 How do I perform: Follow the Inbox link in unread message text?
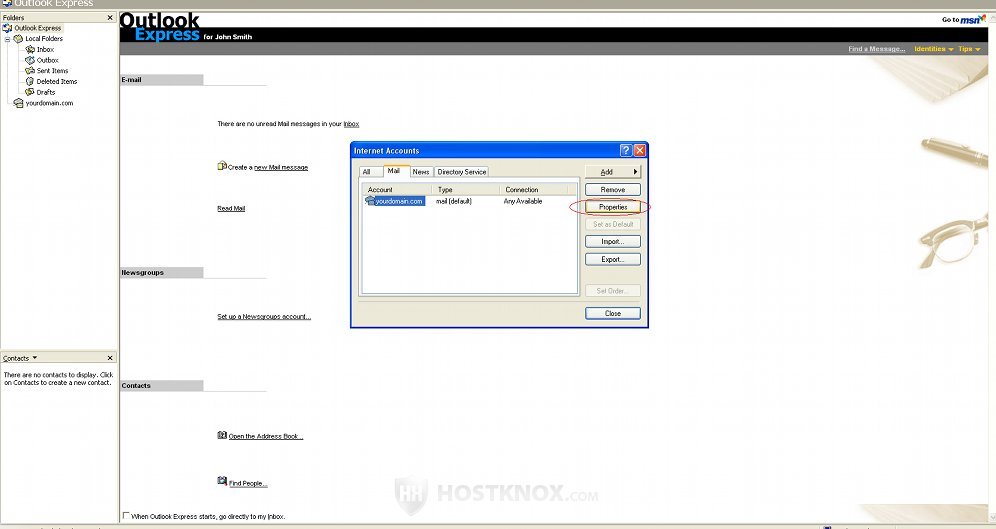coord(351,124)
